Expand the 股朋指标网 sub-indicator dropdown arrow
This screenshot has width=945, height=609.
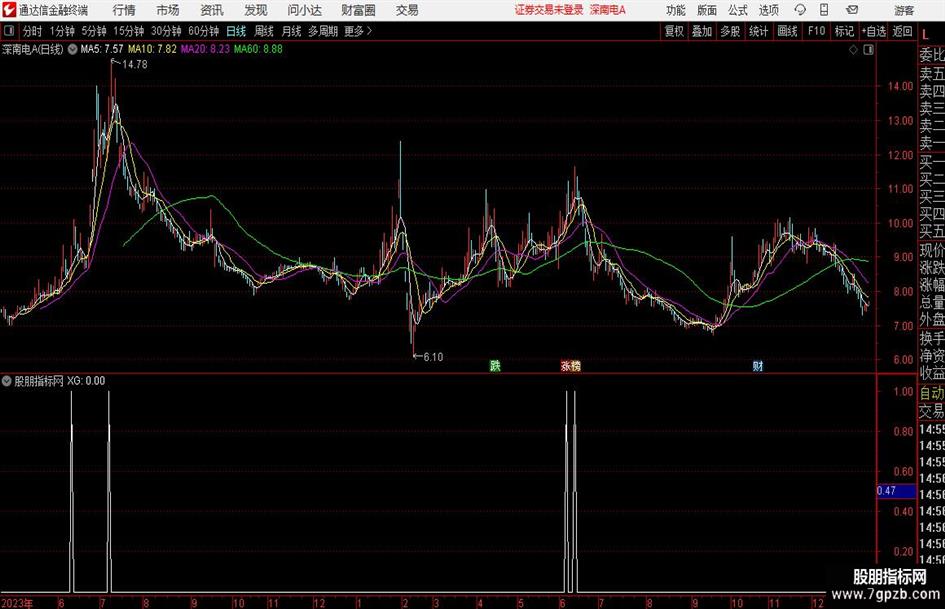tap(7, 381)
